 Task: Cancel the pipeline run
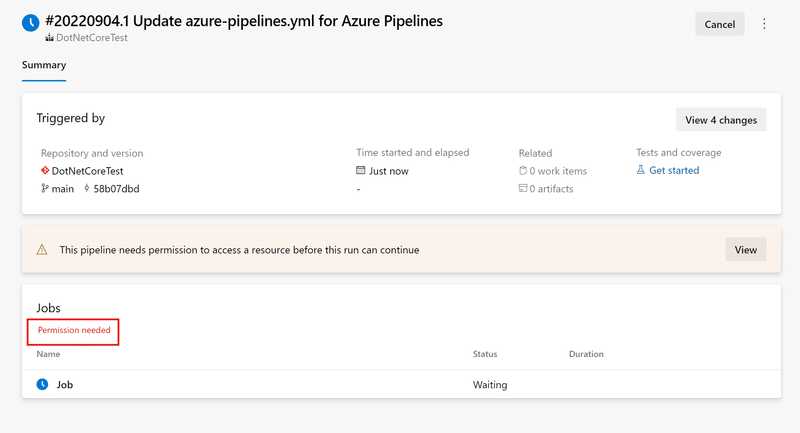(x=719, y=24)
